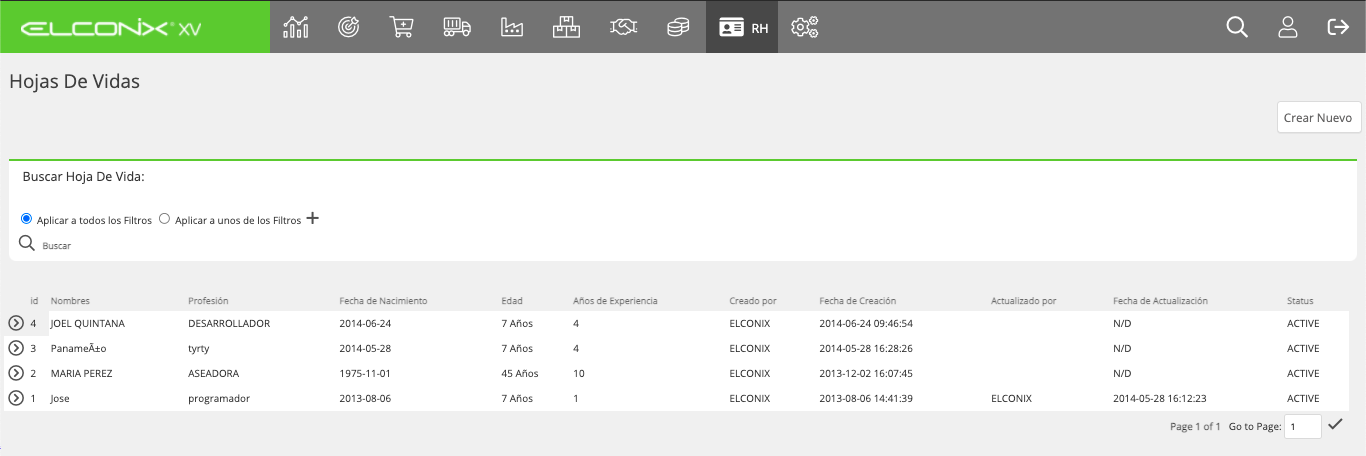The height and width of the screenshot is (456, 1366).
Task: Open the analytics bar chart module icon
Action: click(x=295, y=27)
